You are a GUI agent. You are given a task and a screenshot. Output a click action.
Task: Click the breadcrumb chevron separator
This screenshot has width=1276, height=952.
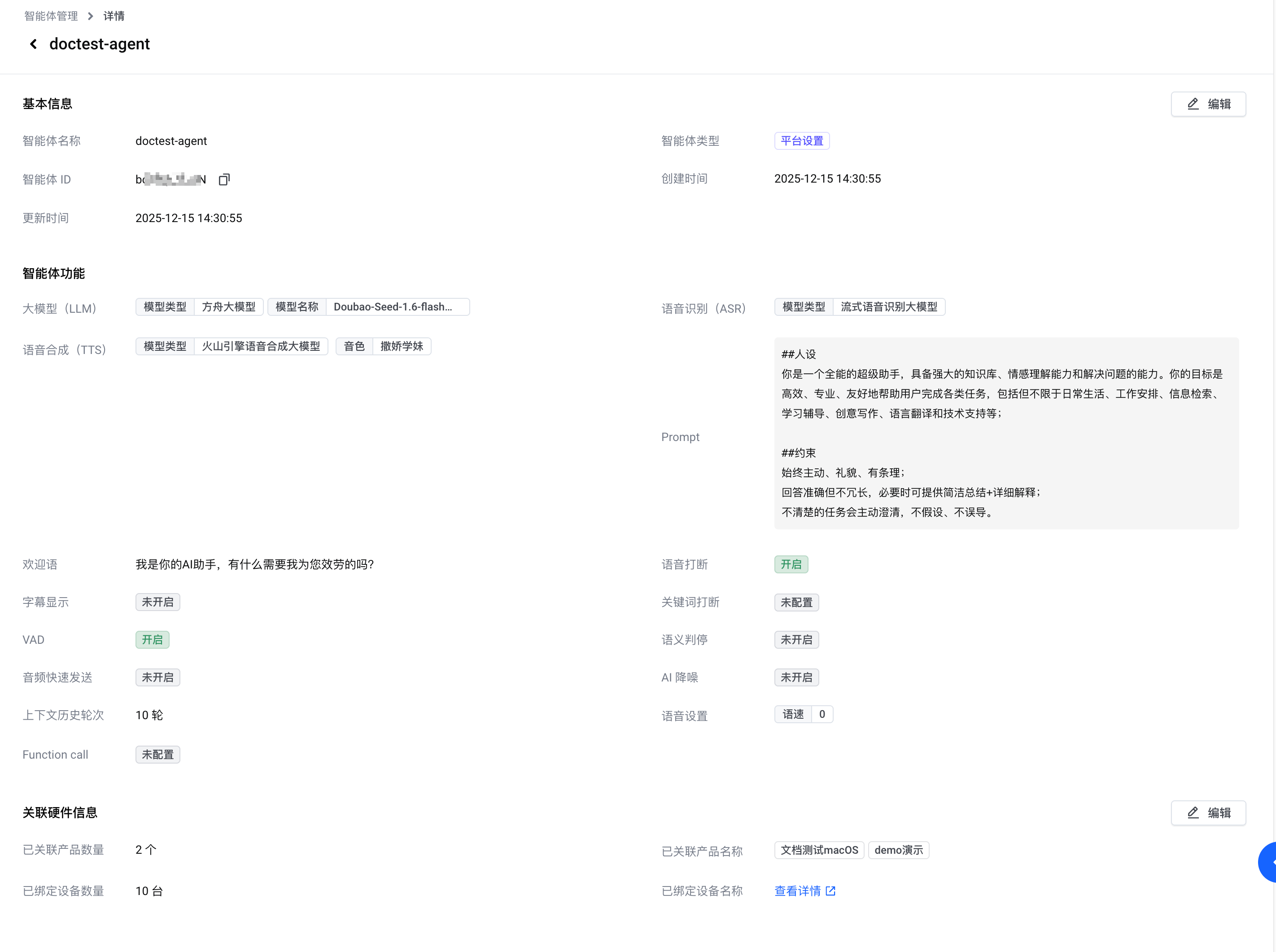click(x=91, y=16)
